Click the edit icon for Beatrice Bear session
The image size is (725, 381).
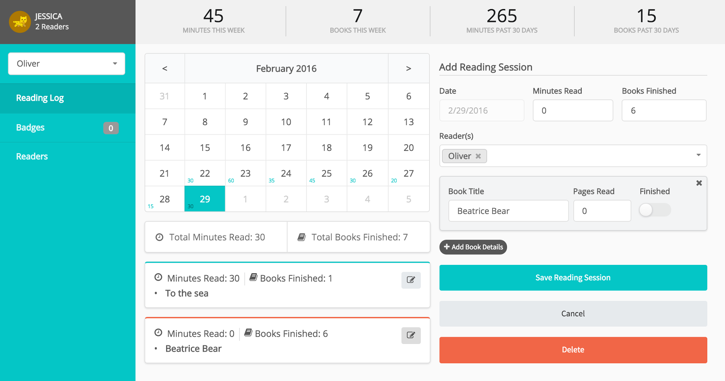pos(411,335)
